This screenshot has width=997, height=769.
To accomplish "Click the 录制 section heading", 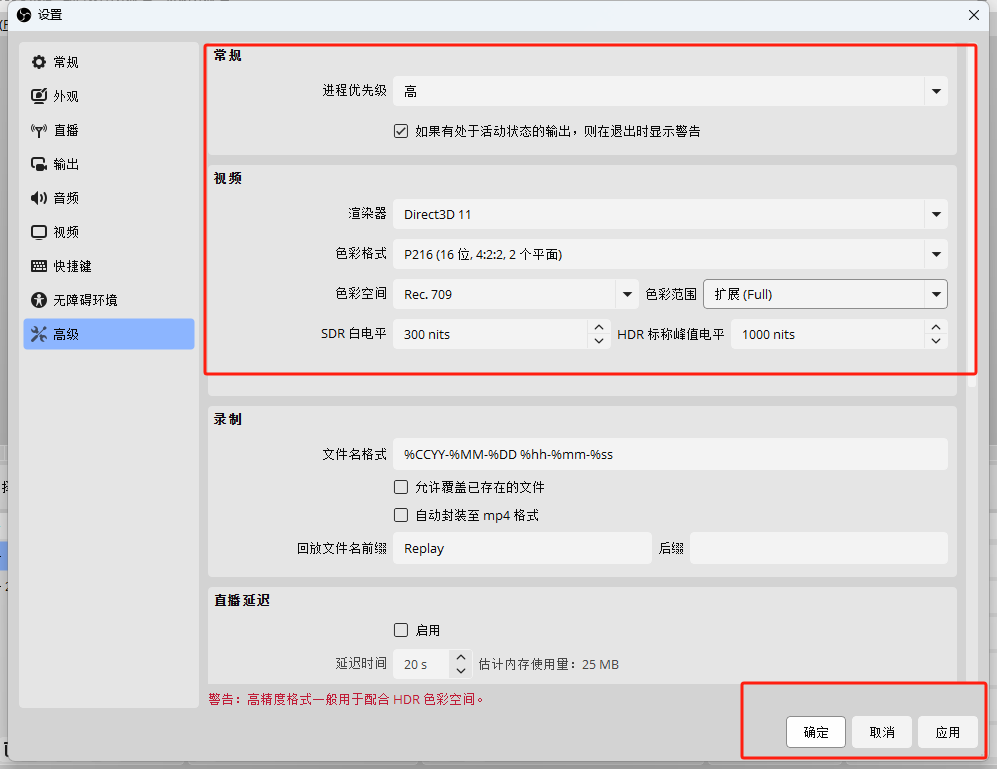I will [x=228, y=419].
